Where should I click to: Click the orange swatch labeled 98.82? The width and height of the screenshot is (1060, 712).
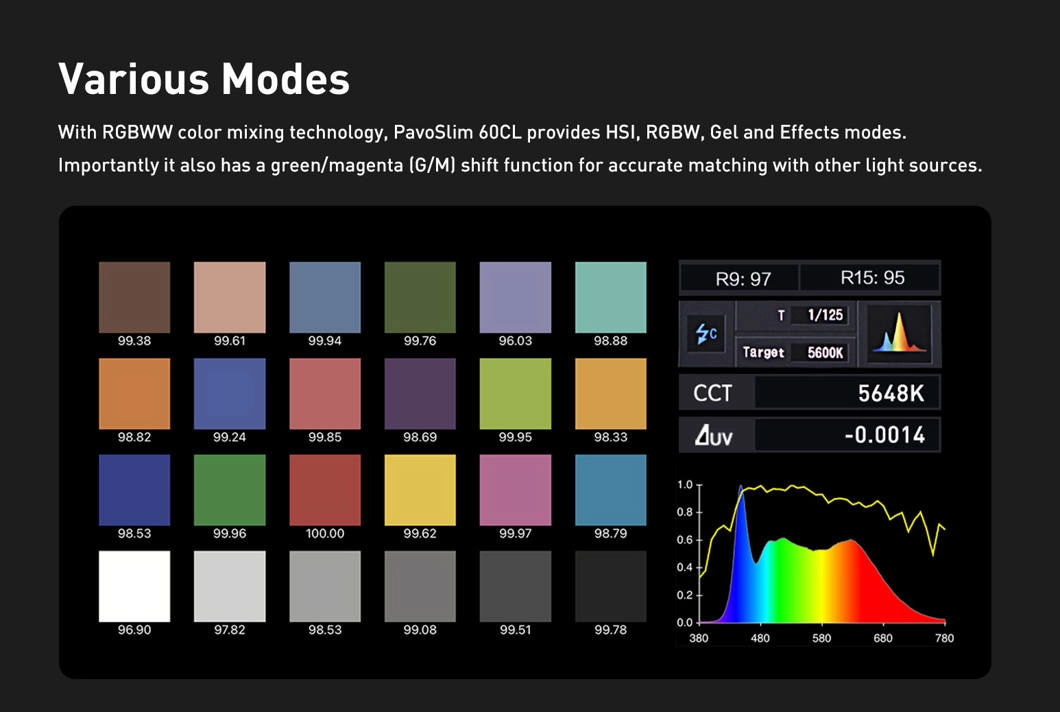pos(134,394)
